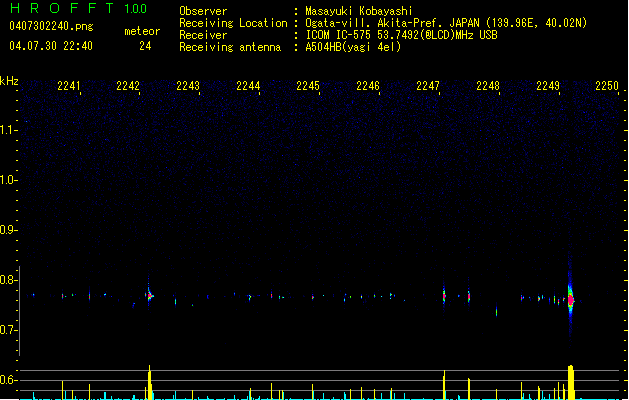Image resolution: width=629 pixels, height=400 pixels.
Task: Click the antenna text A504HB(yagi 4el)
Action: coord(353,47)
